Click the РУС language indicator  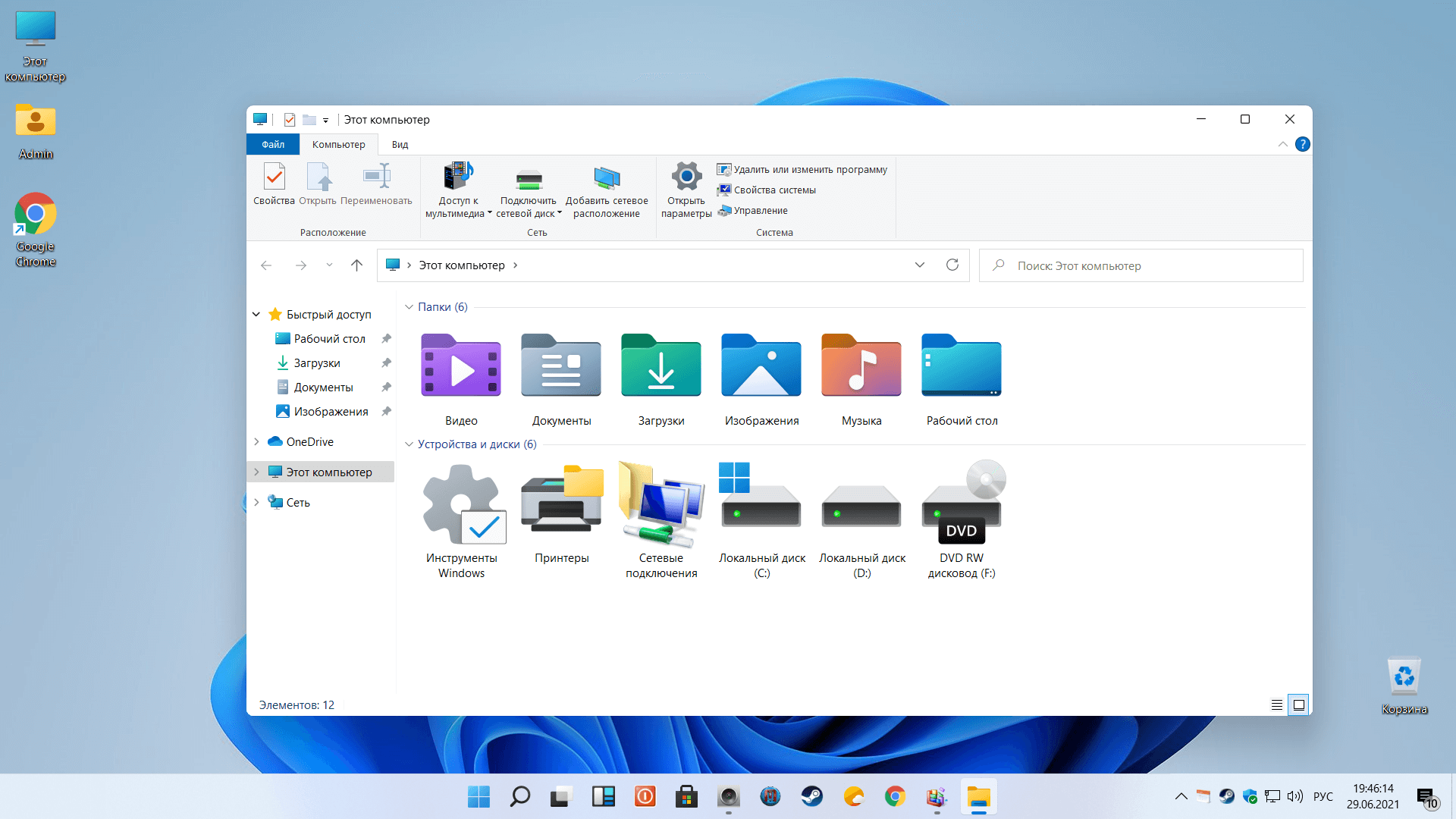click(x=1323, y=796)
